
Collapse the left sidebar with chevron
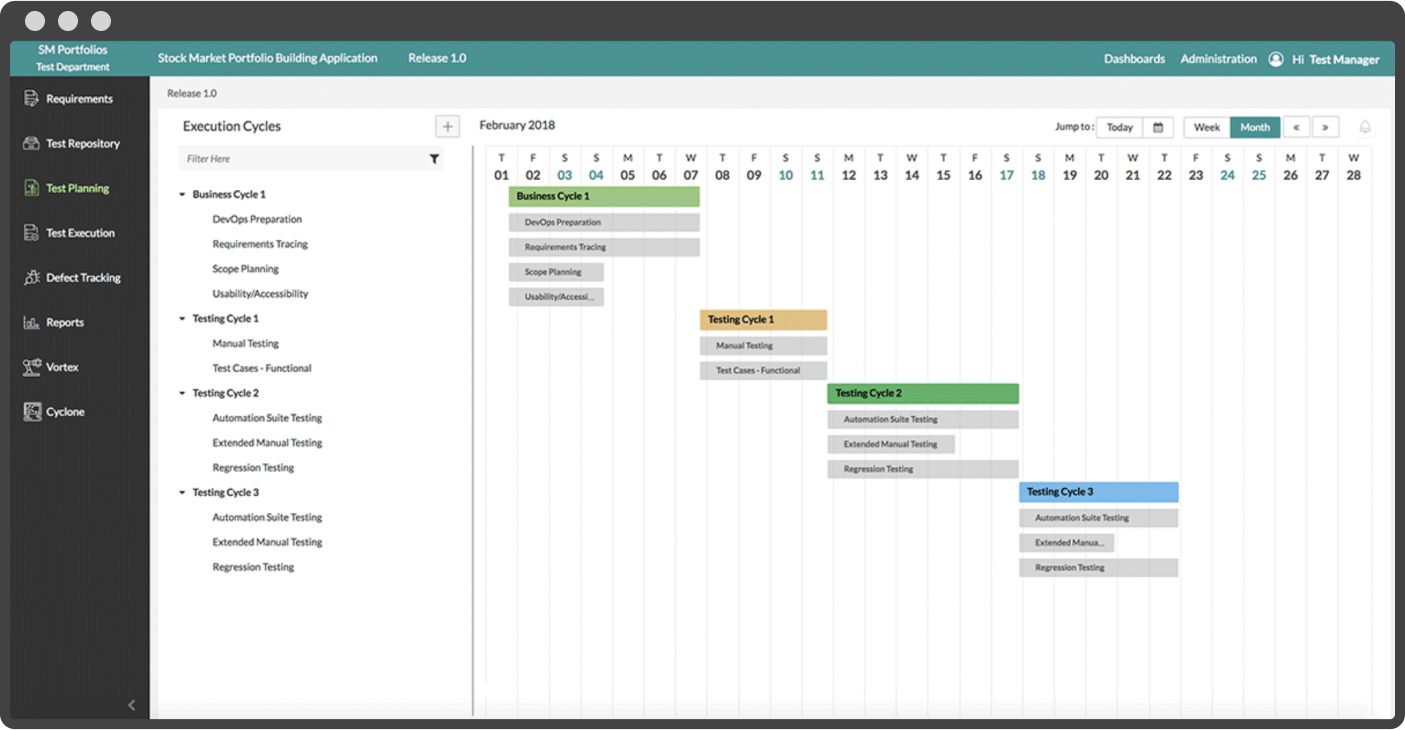[131, 705]
